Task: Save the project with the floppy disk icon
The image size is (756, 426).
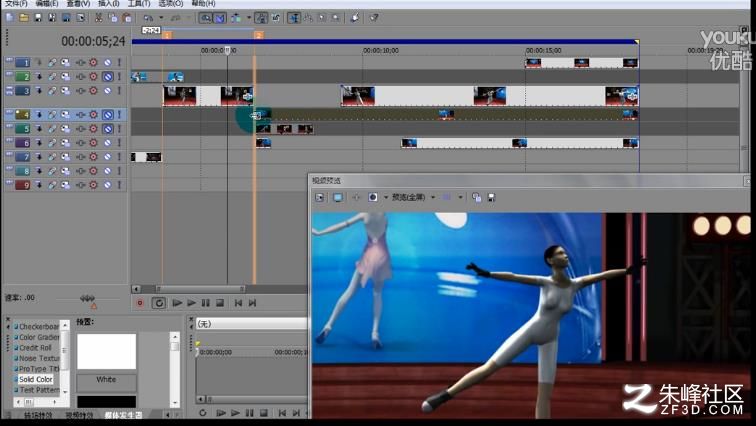Action: tap(38, 18)
